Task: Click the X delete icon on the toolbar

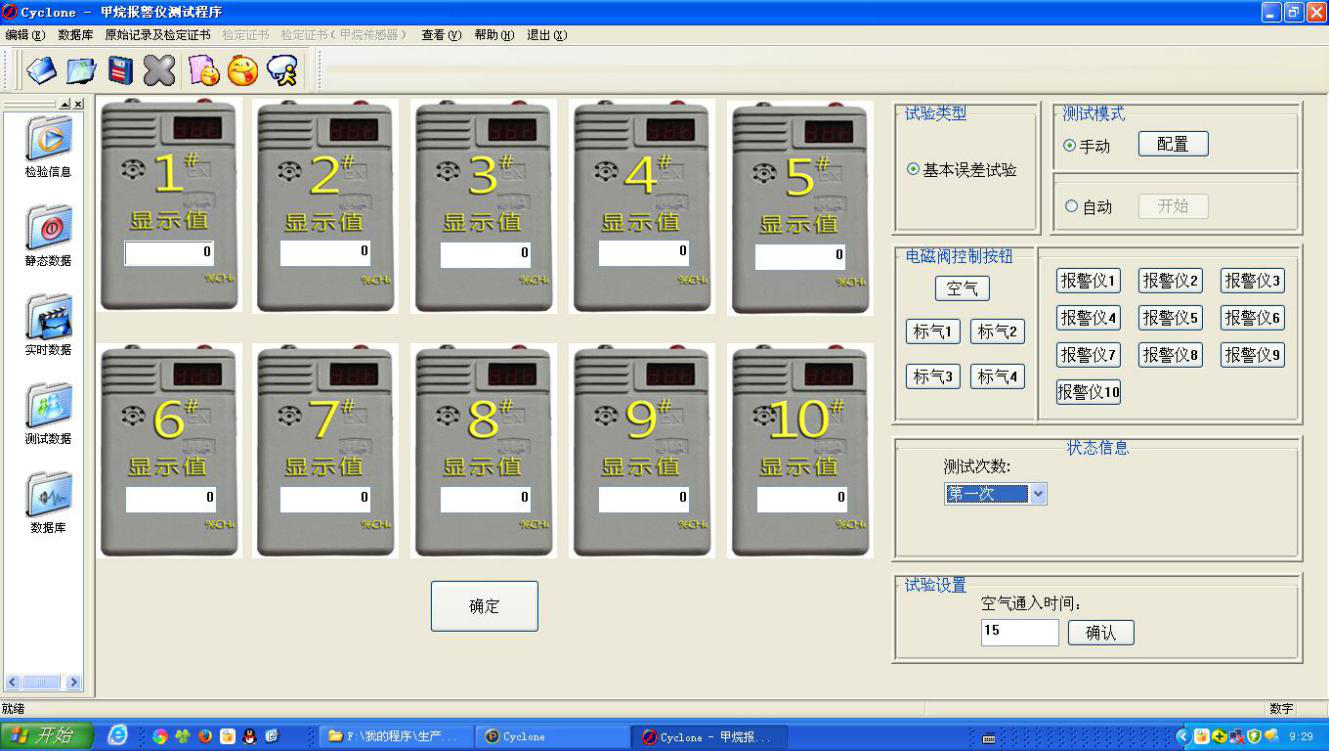Action: pos(157,70)
